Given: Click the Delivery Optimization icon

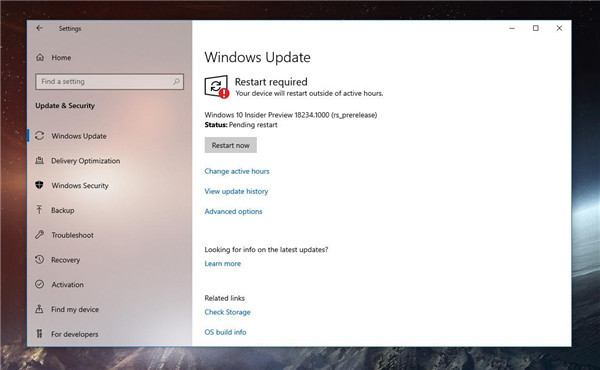Looking at the screenshot, I should tap(39, 161).
